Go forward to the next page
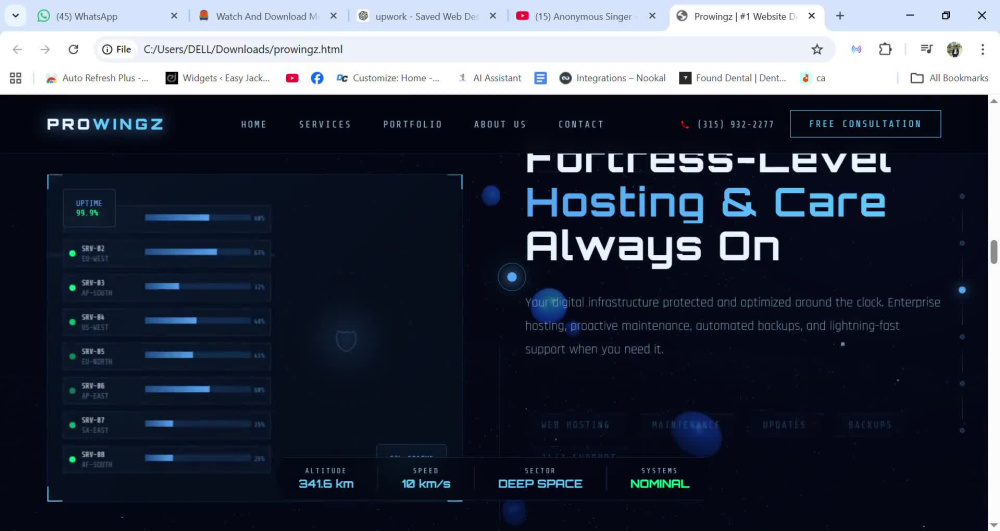1000x531 pixels. (45, 49)
